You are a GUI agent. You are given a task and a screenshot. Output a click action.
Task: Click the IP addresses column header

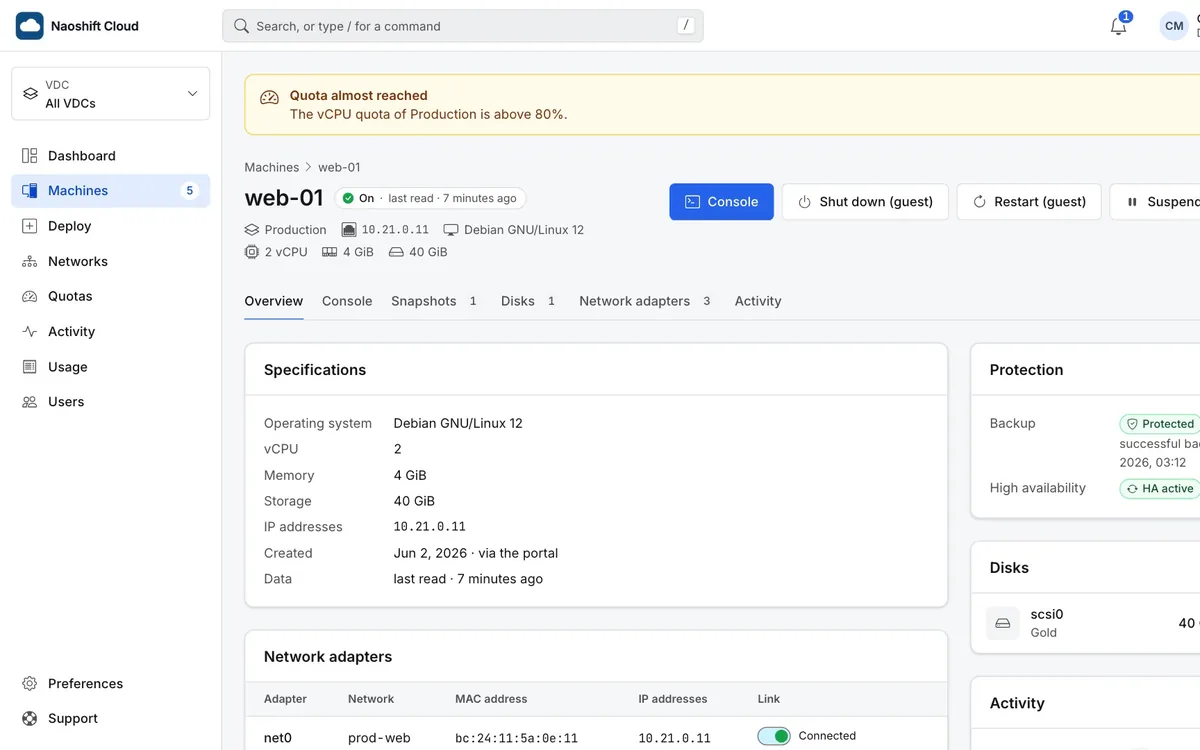(x=673, y=699)
